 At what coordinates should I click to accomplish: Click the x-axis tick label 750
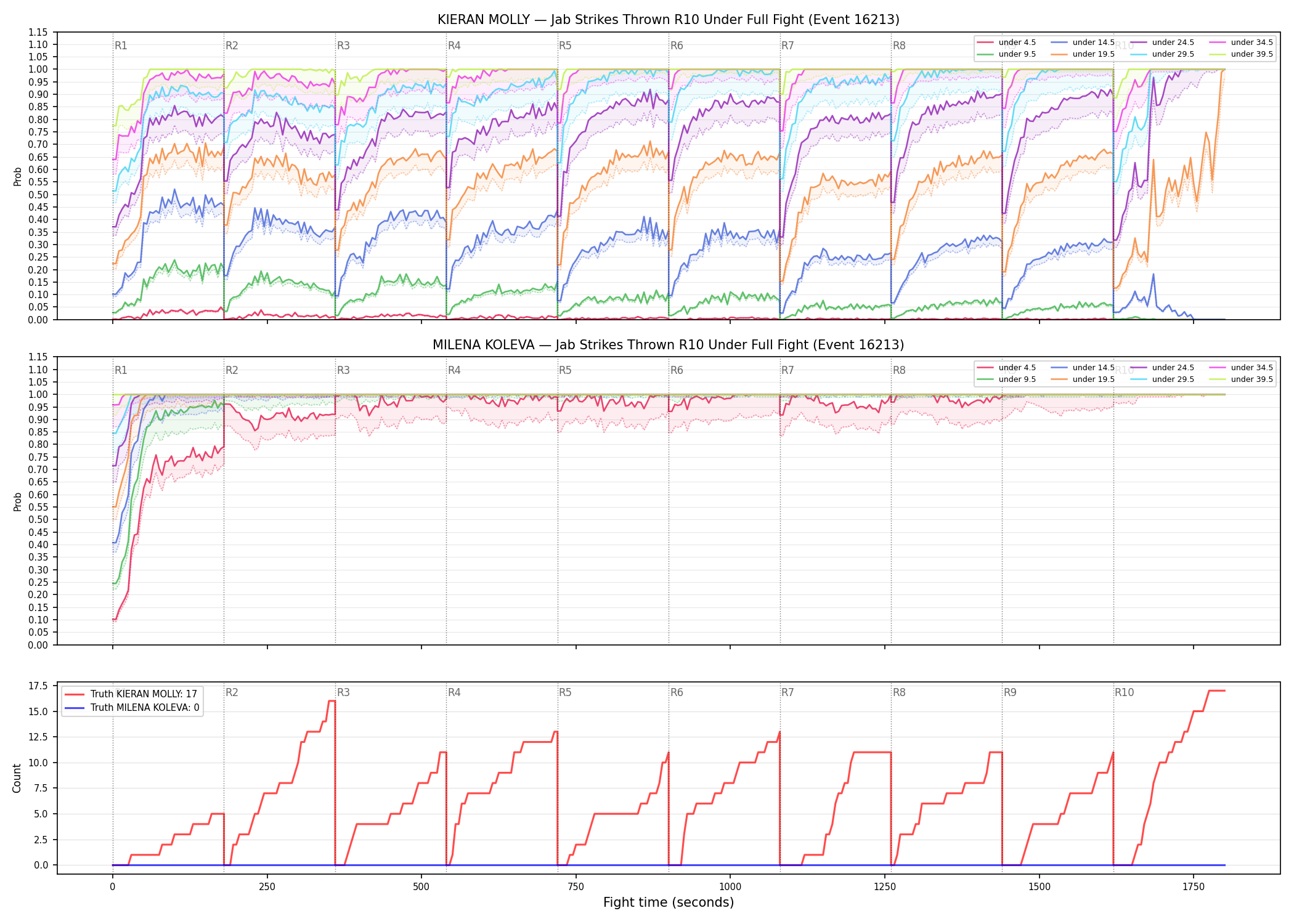click(576, 887)
